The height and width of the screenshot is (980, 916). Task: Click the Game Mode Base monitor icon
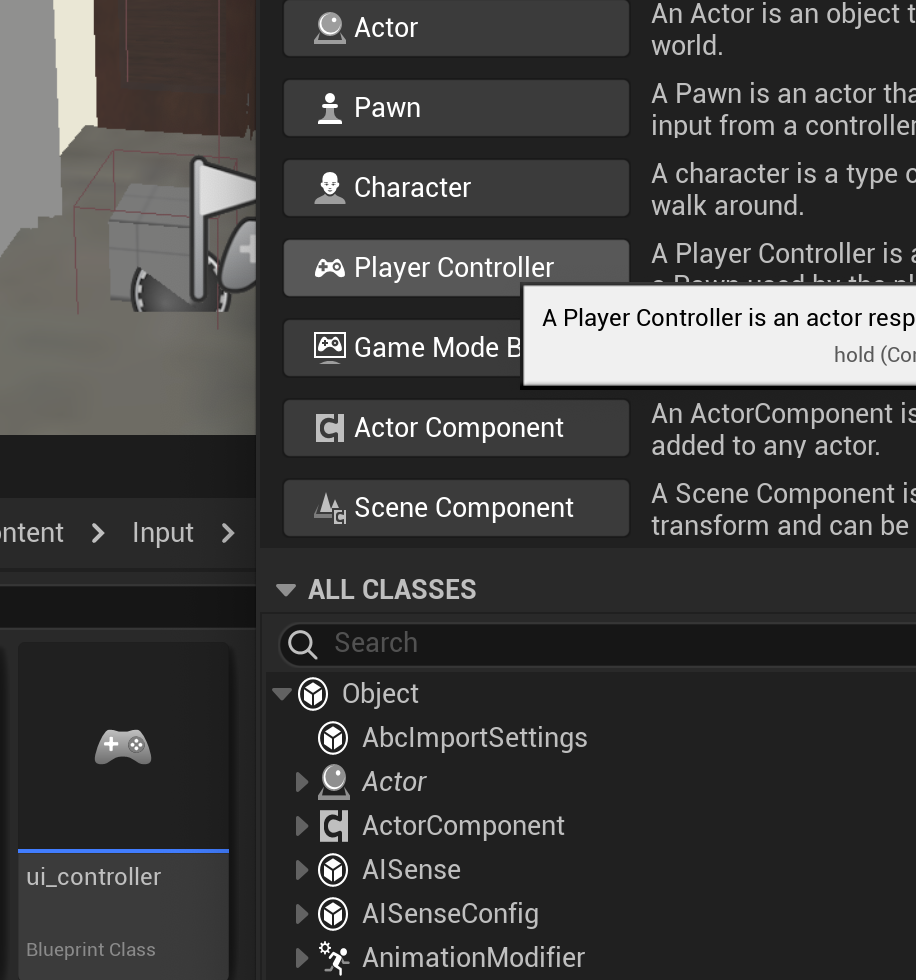pyautogui.click(x=329, y=348)
